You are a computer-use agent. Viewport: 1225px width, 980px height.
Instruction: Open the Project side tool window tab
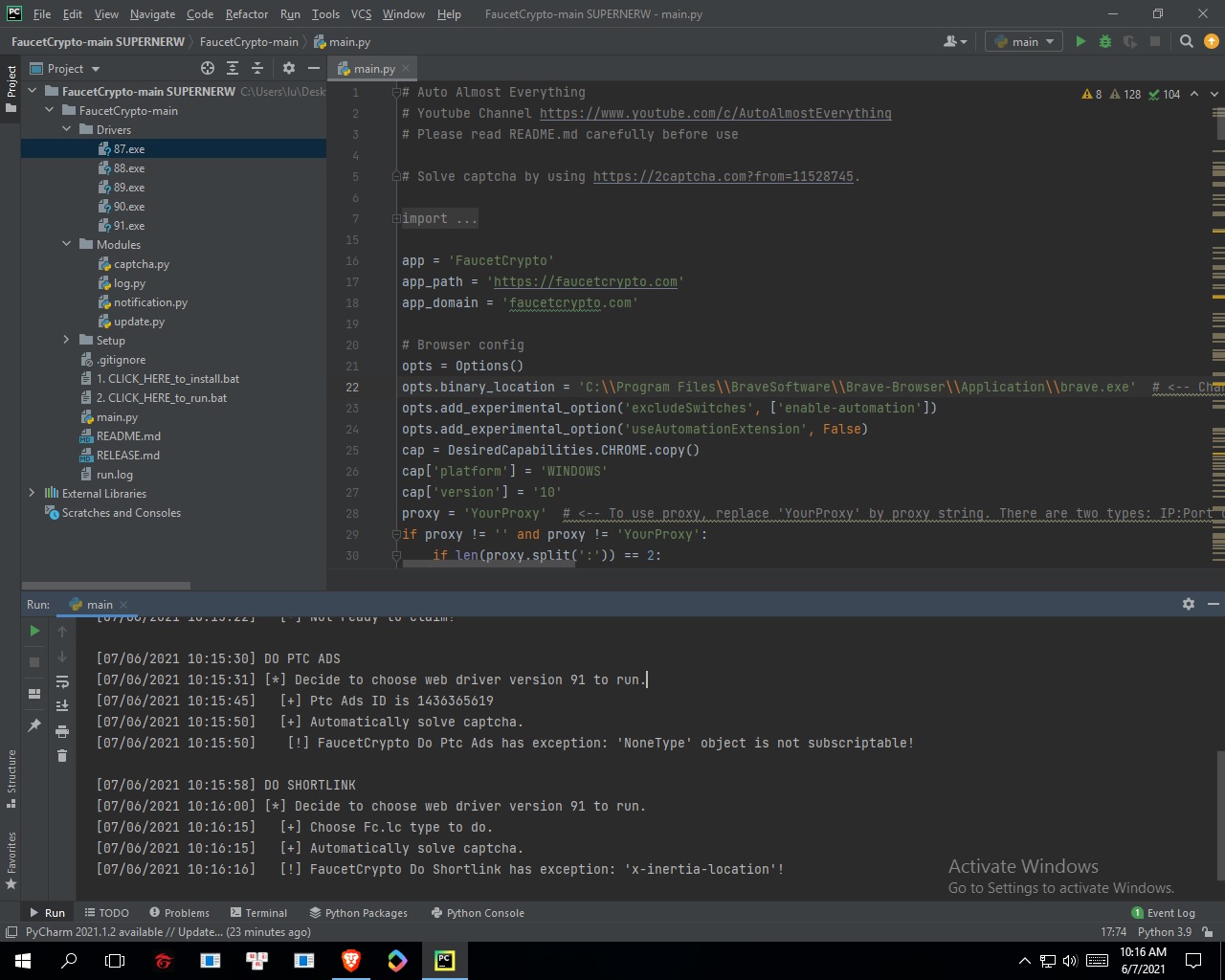point(11,89)
